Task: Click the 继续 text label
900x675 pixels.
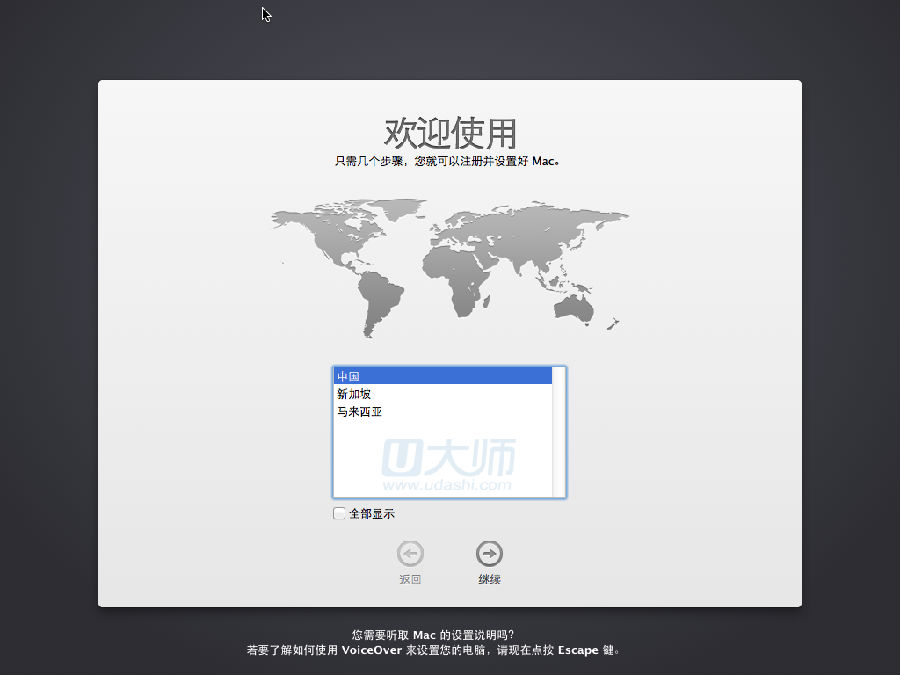Action: (489, 579)
